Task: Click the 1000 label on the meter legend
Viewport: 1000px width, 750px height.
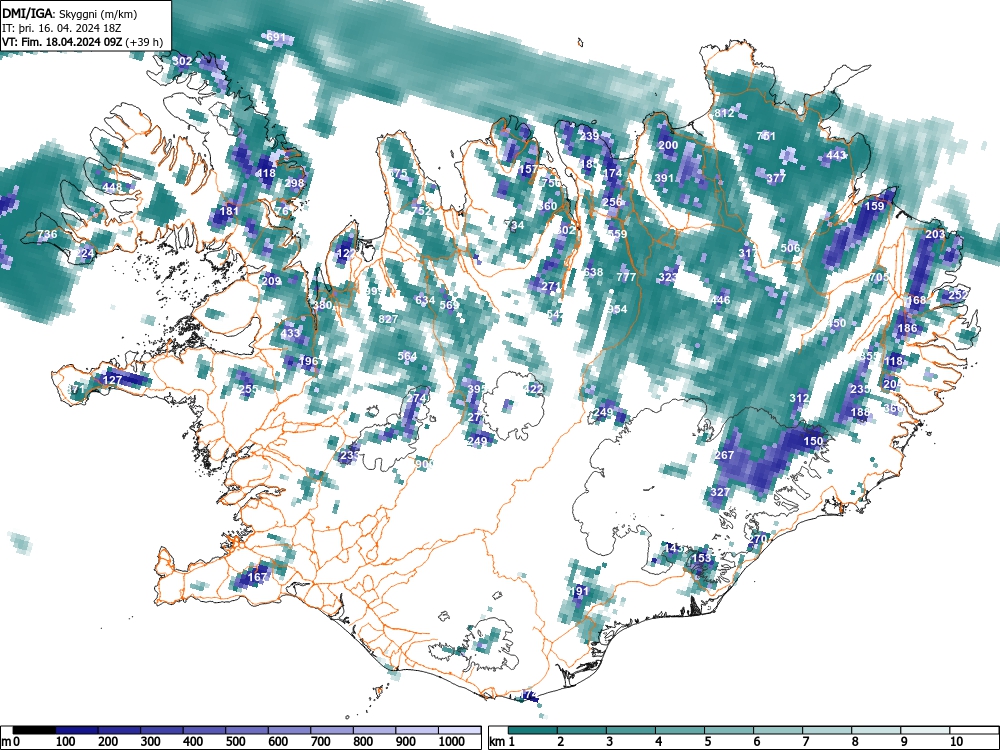Action: 452,741
